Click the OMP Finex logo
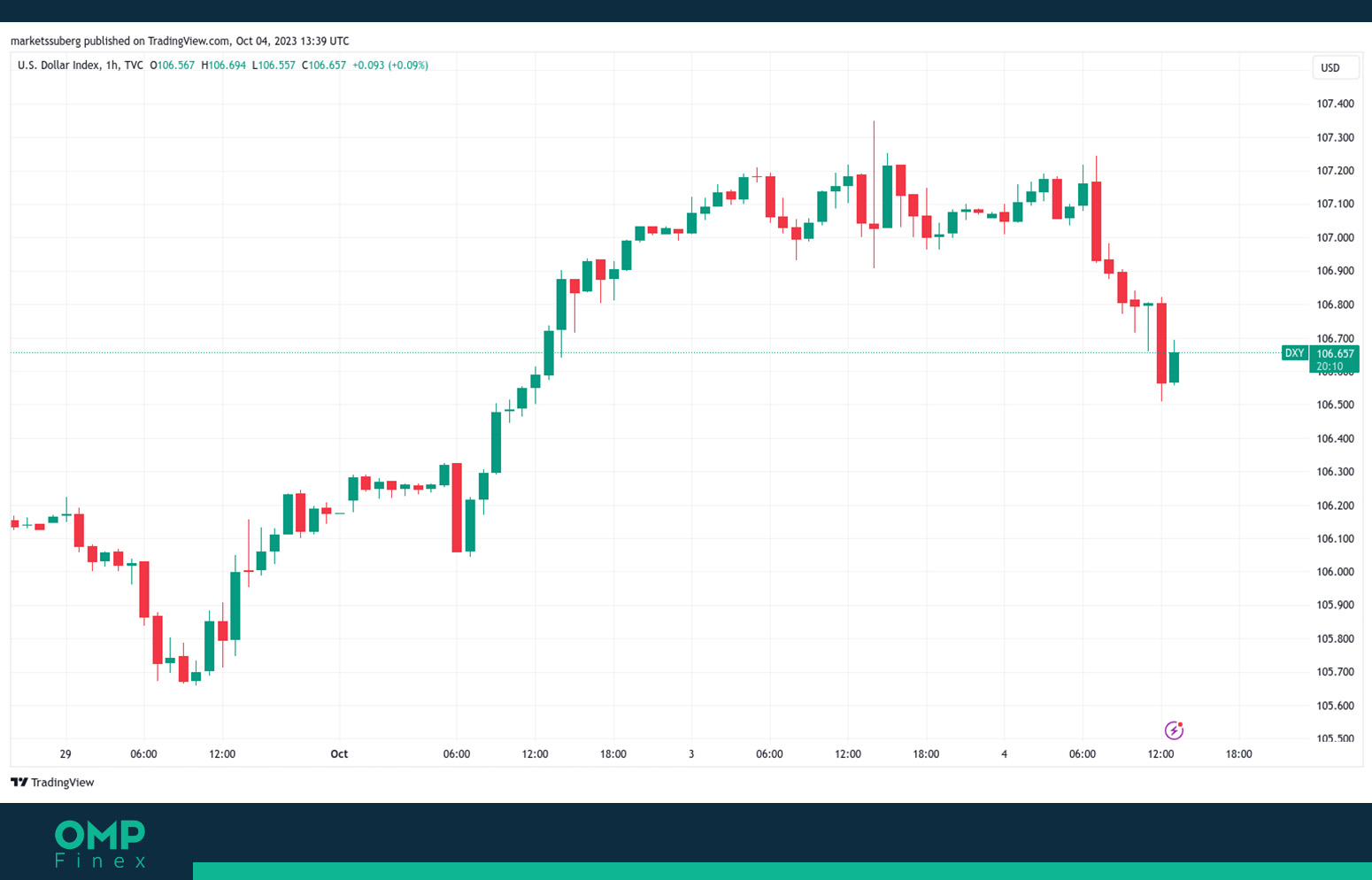The width and height of the screenshot is (1372, 880). pos(100,844)
